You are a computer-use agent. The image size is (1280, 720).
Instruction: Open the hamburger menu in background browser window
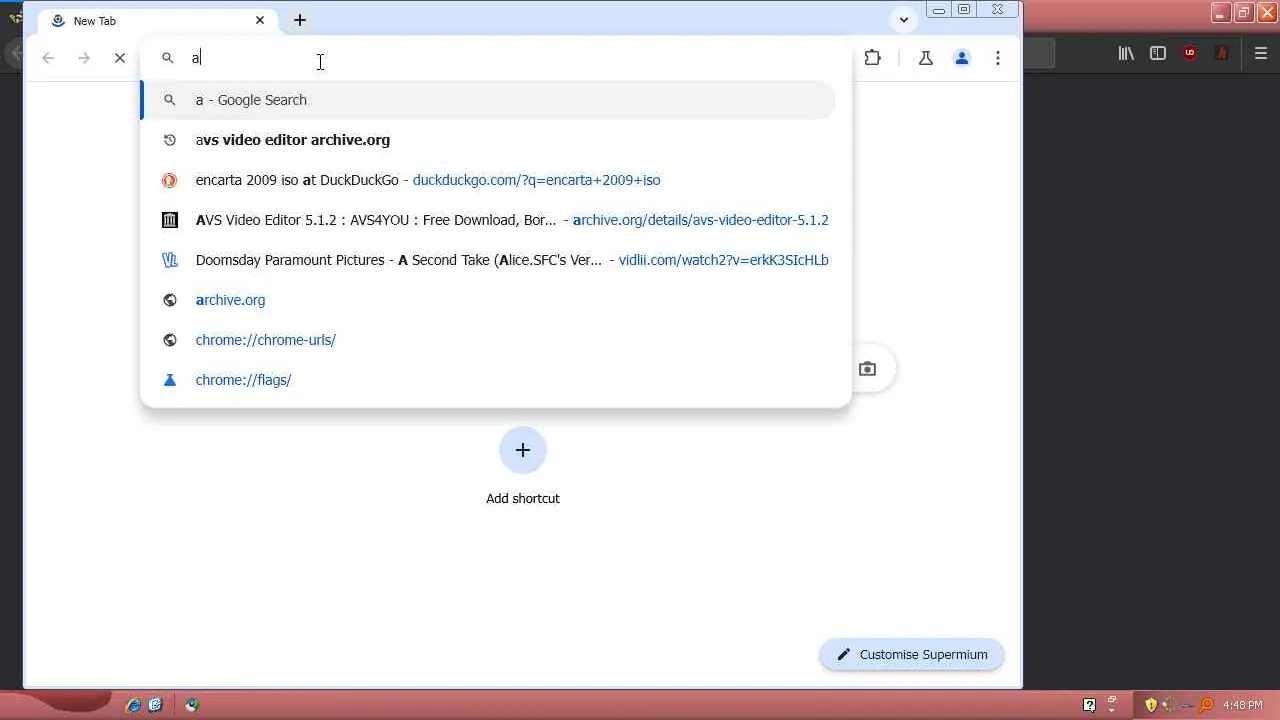[1261, 54]
